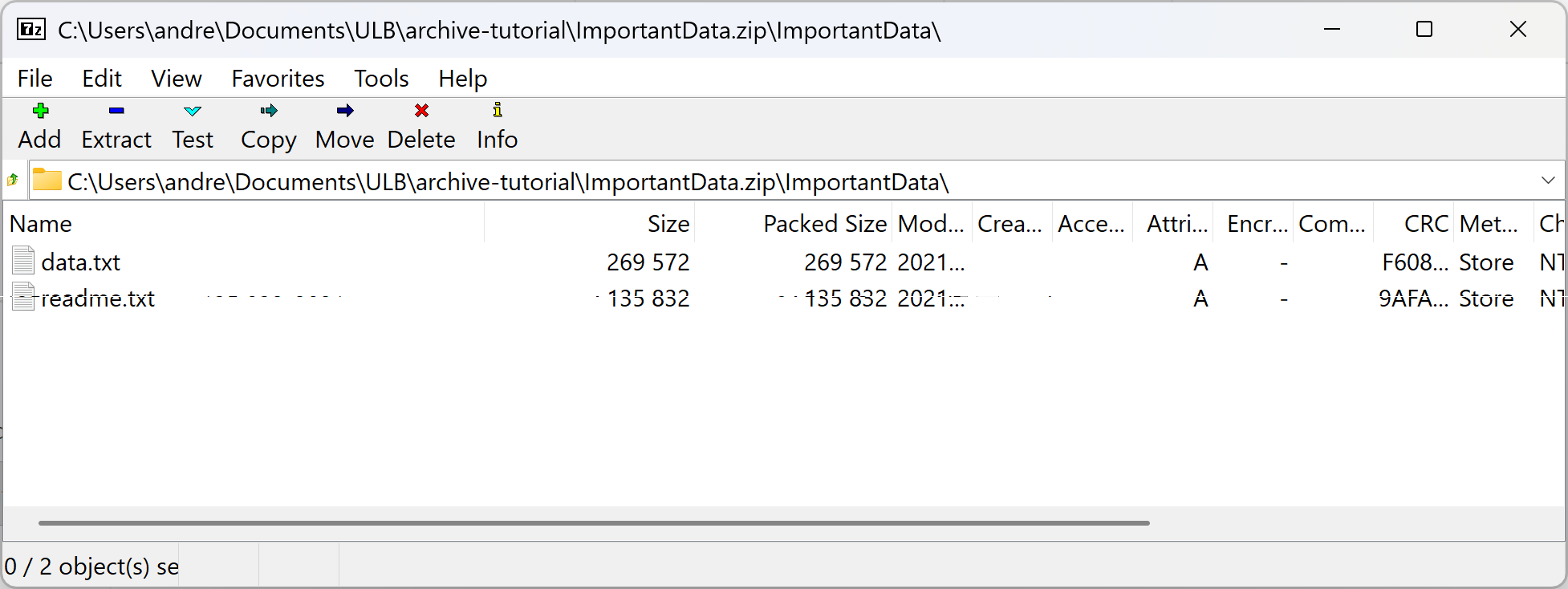Click the Move arrow icon
This screenshot has width=1568, height=589.
pos(345,111)
